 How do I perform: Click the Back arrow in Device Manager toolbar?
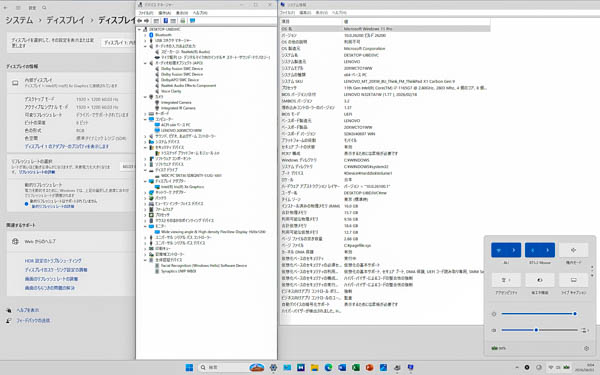click(140, 21)
